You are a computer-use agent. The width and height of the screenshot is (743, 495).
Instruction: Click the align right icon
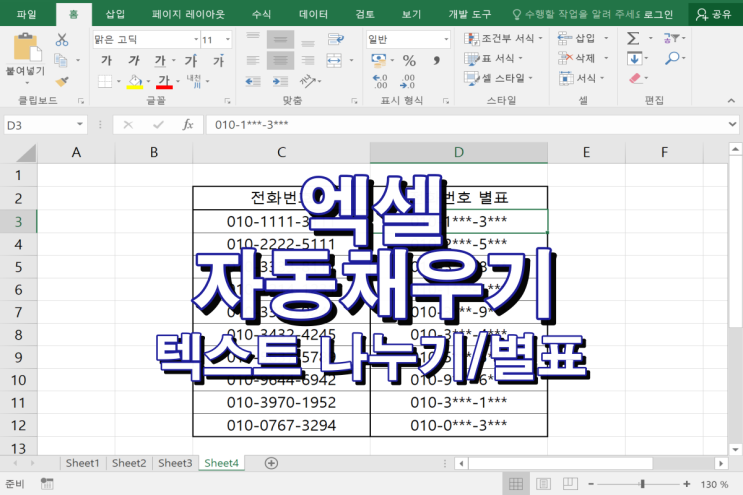pos(308,60)
